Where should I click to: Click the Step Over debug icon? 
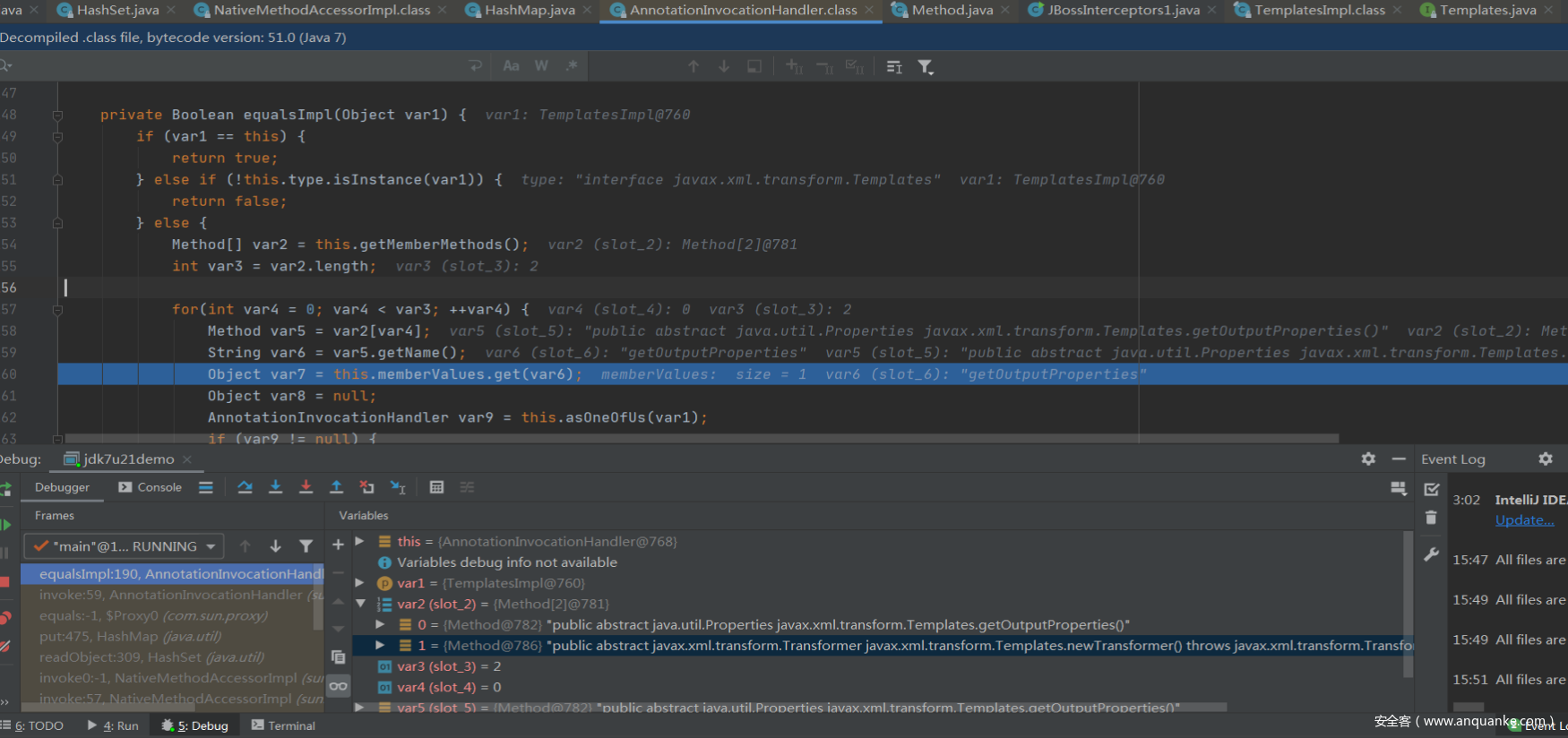click(x=245, y=487)
